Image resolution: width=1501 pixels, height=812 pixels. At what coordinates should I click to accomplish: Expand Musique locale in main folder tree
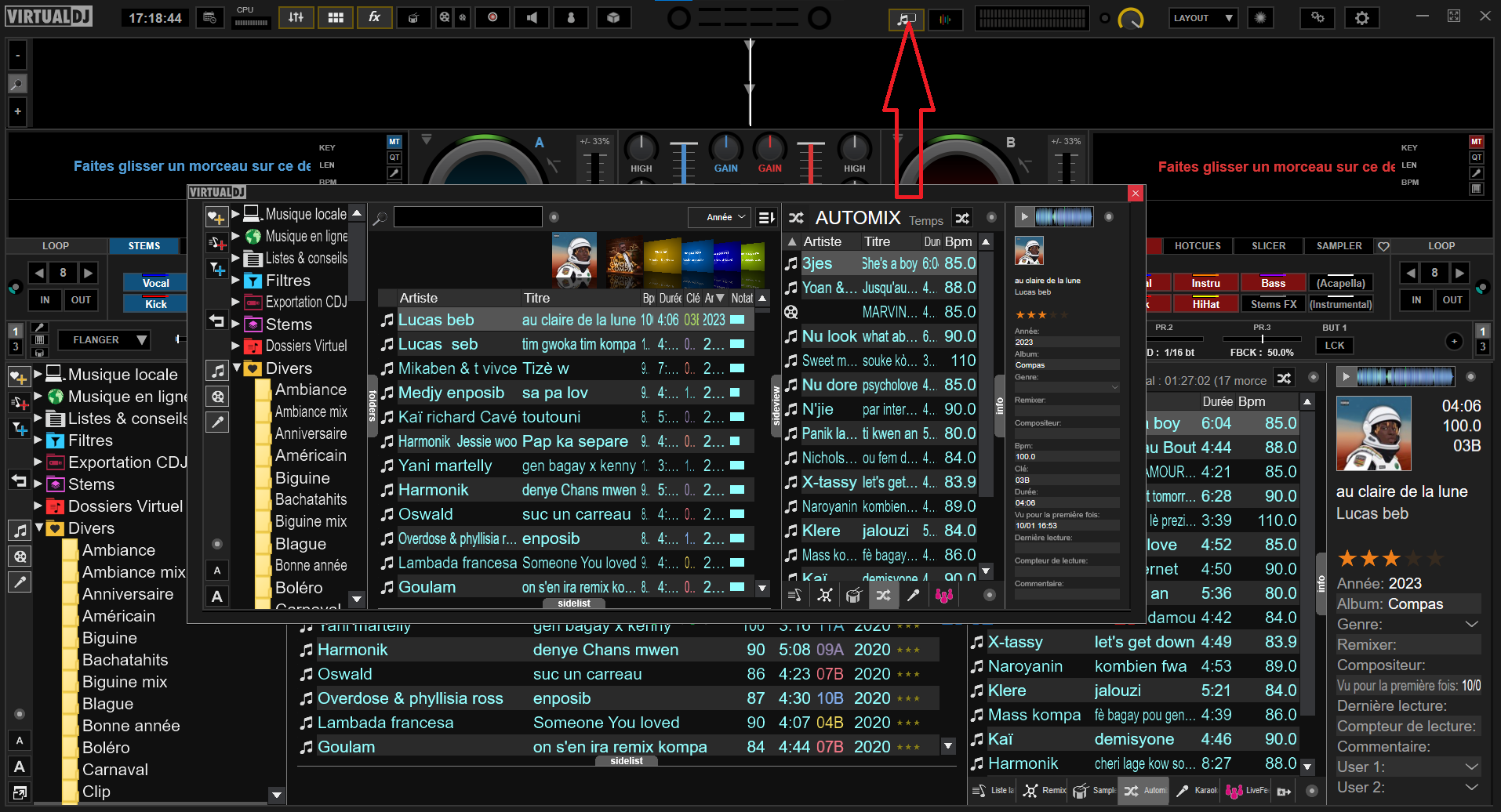click(37, 375)
